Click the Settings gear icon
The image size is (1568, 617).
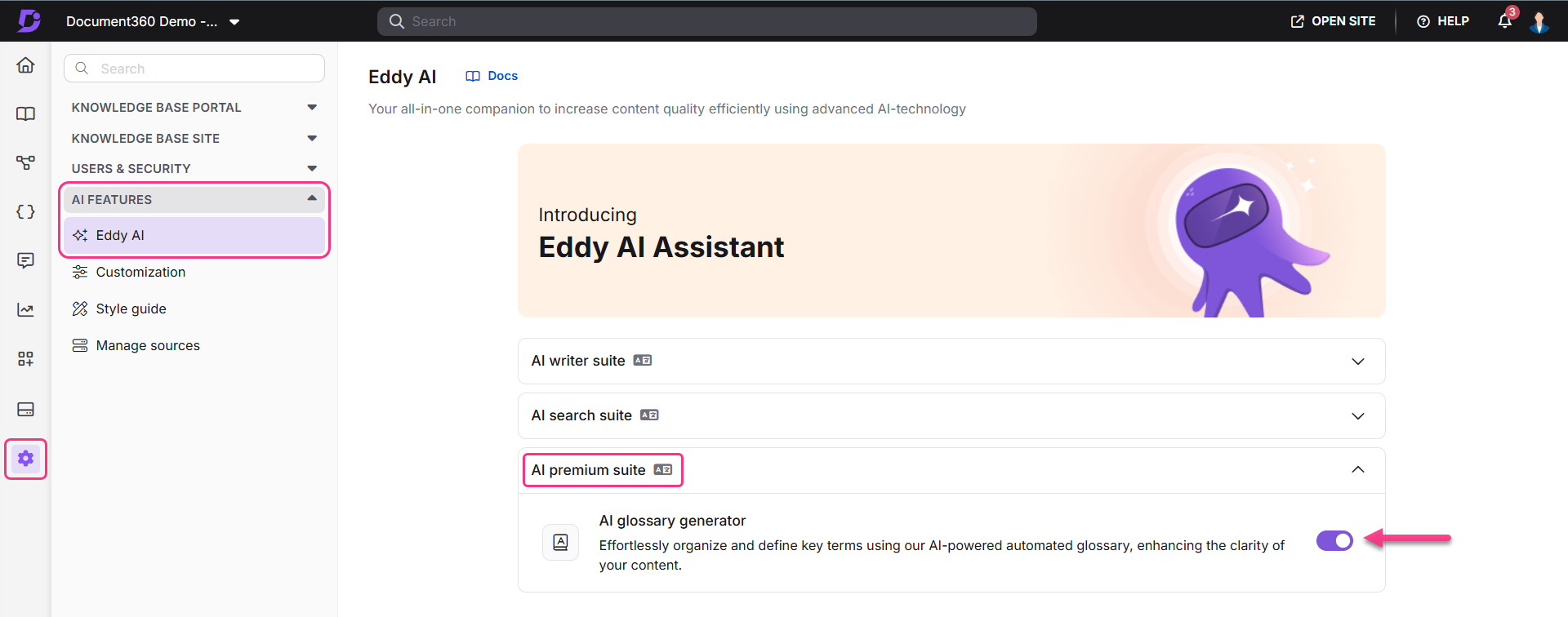coord(25,459)
